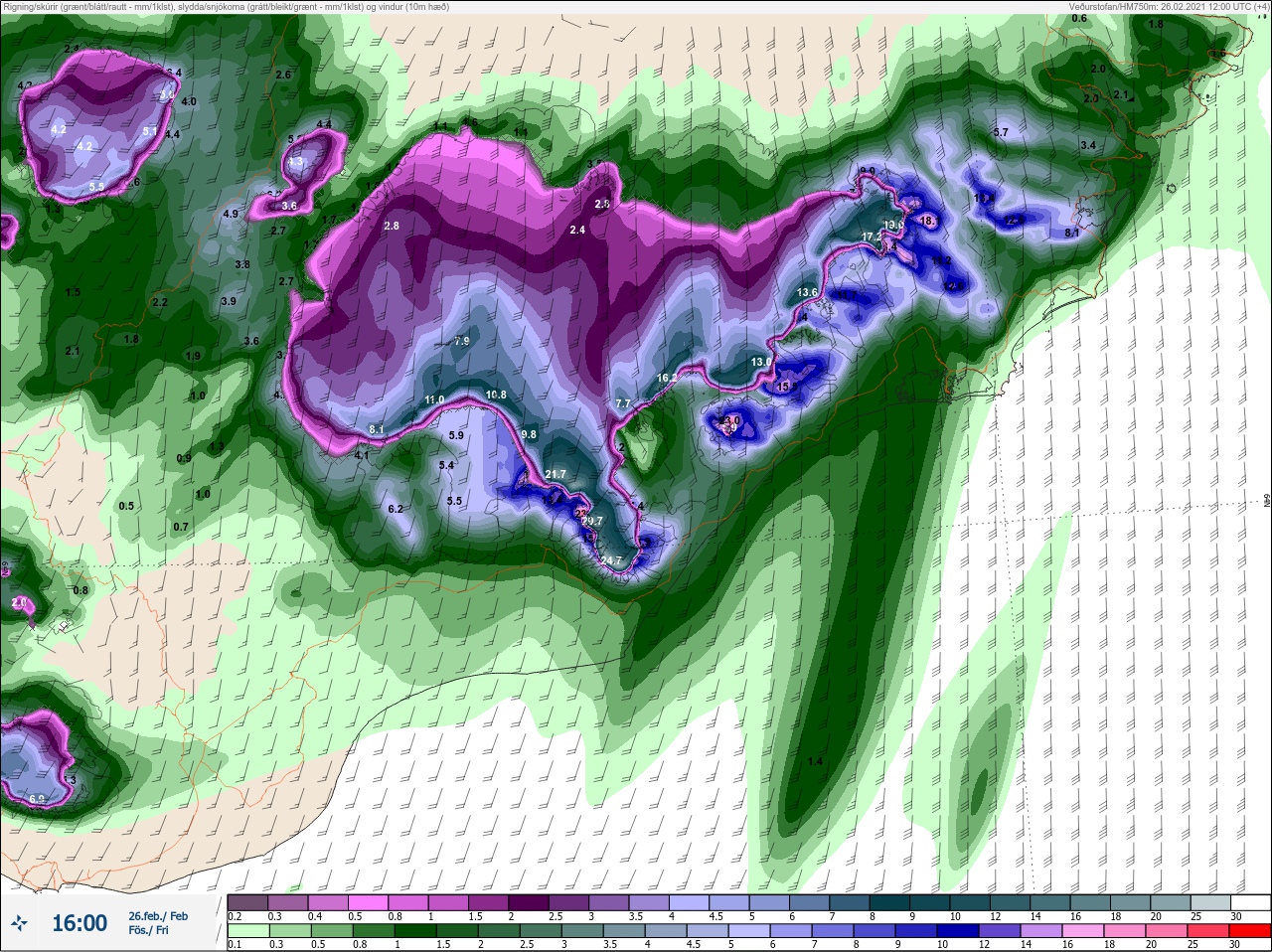Click the map precipitation value 13.6
Viewport: 1272px width, 952px height.
[807, 292]
